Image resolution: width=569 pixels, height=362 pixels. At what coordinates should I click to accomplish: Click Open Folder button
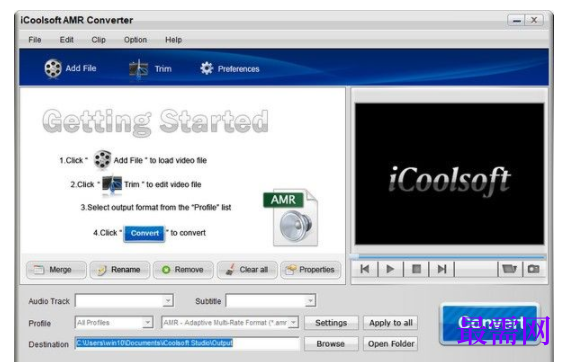pos(390,344)
